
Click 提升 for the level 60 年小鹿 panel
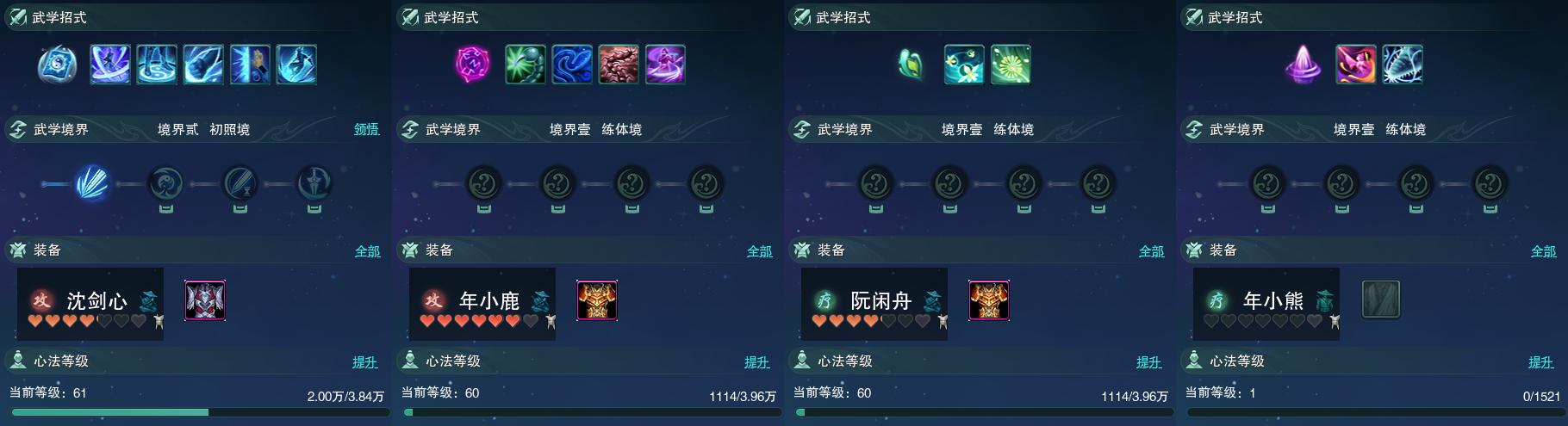pyautogui.click(x=757, y=362)
